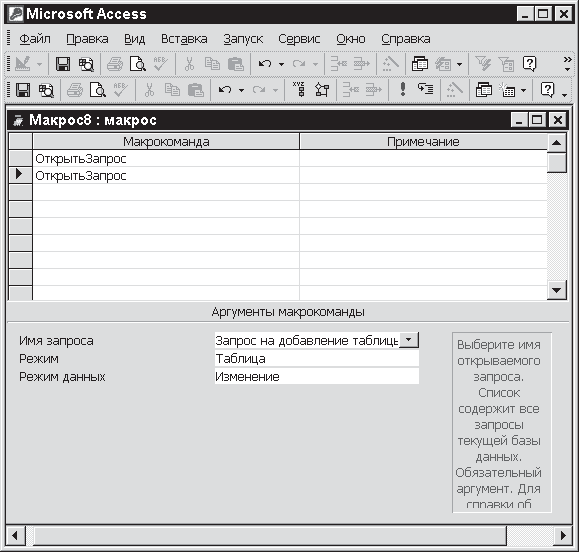Click the Help question mark icon
Viewport: 579px width, 552px height.
coord(548,90)
